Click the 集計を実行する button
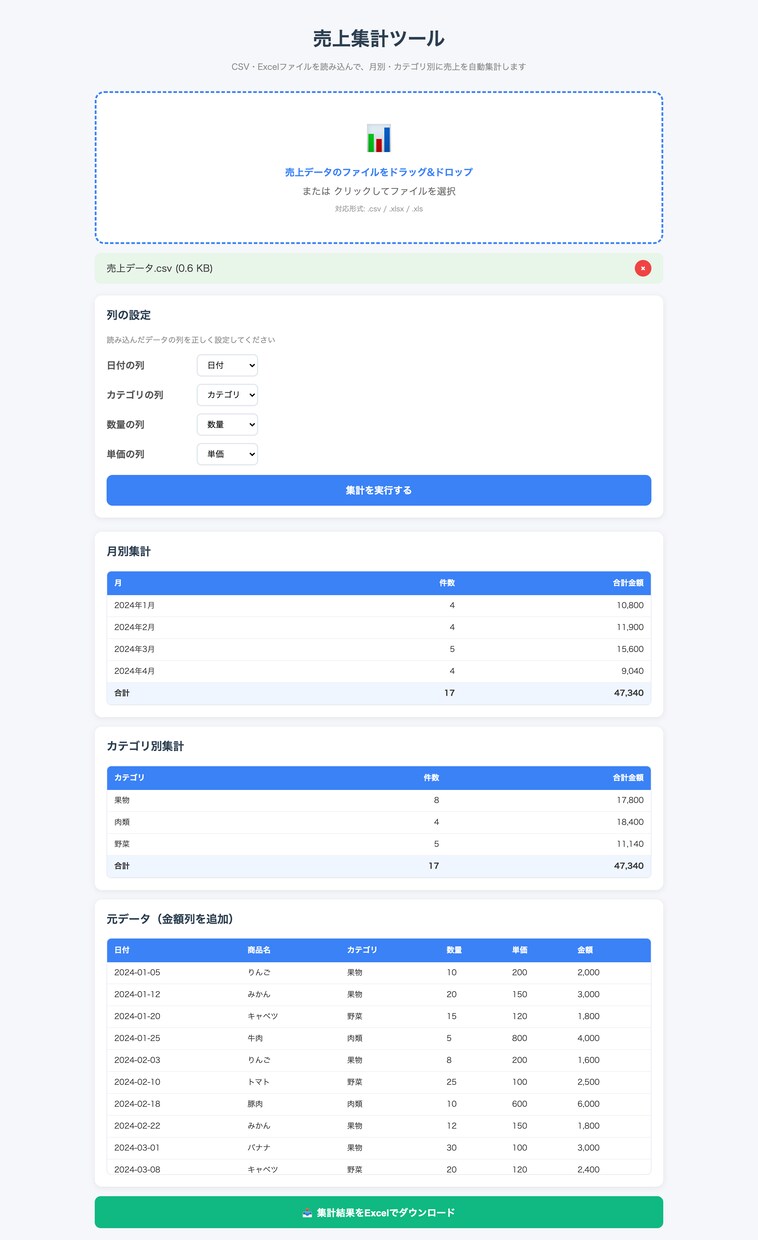Viewport: 758px width, 1240px height. 379,490
